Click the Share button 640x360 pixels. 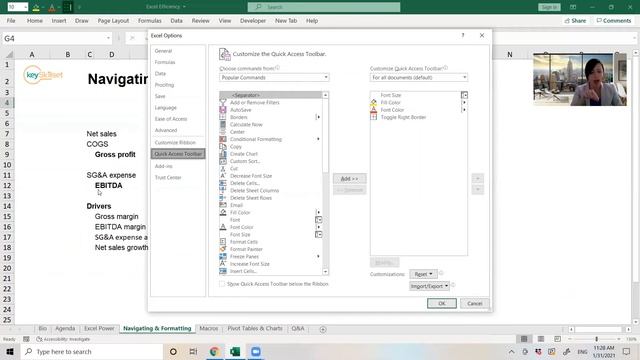(576, 21)
